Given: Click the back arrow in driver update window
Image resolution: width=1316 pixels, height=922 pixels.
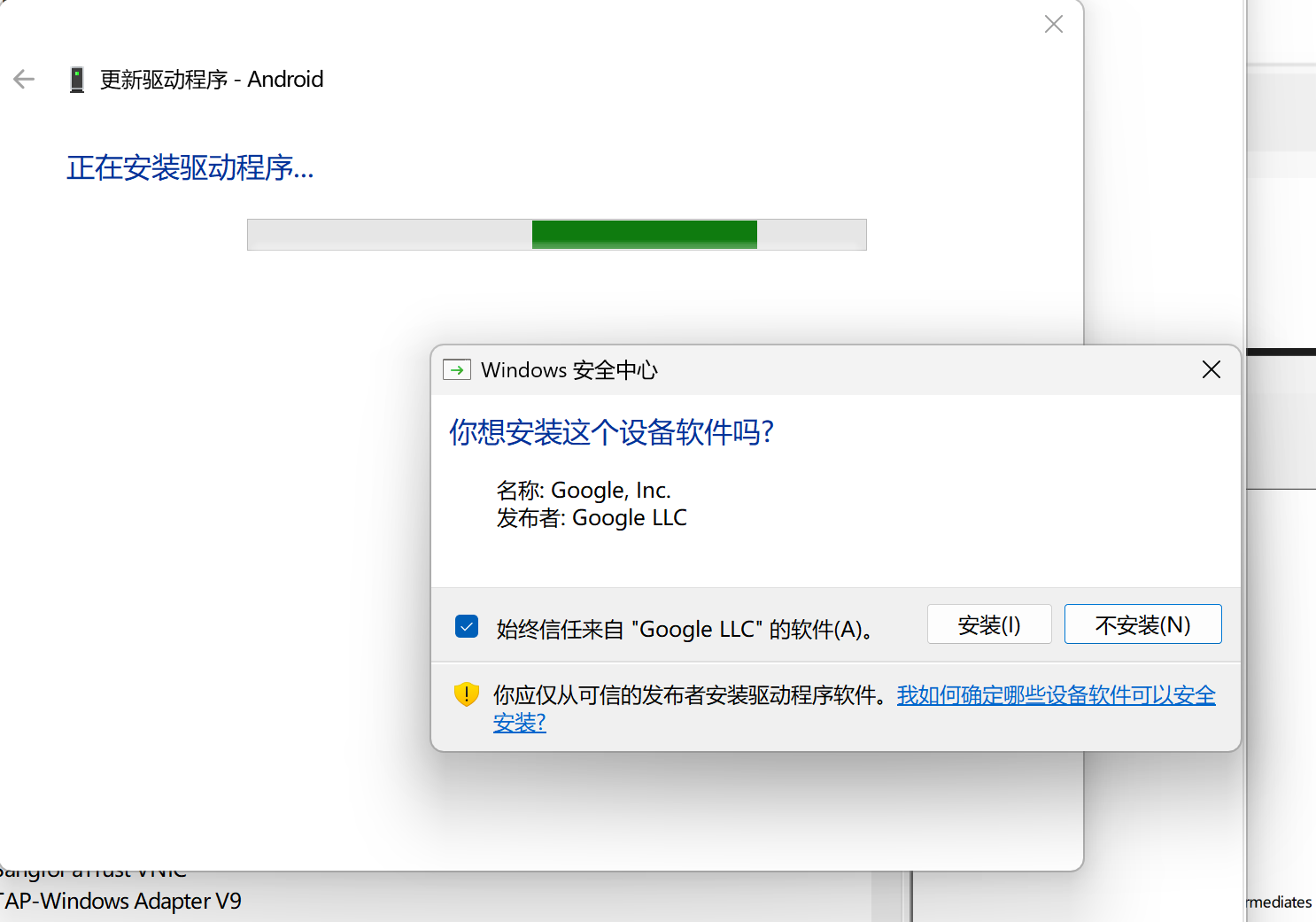Looking at the screenshot, I should 24,80.
